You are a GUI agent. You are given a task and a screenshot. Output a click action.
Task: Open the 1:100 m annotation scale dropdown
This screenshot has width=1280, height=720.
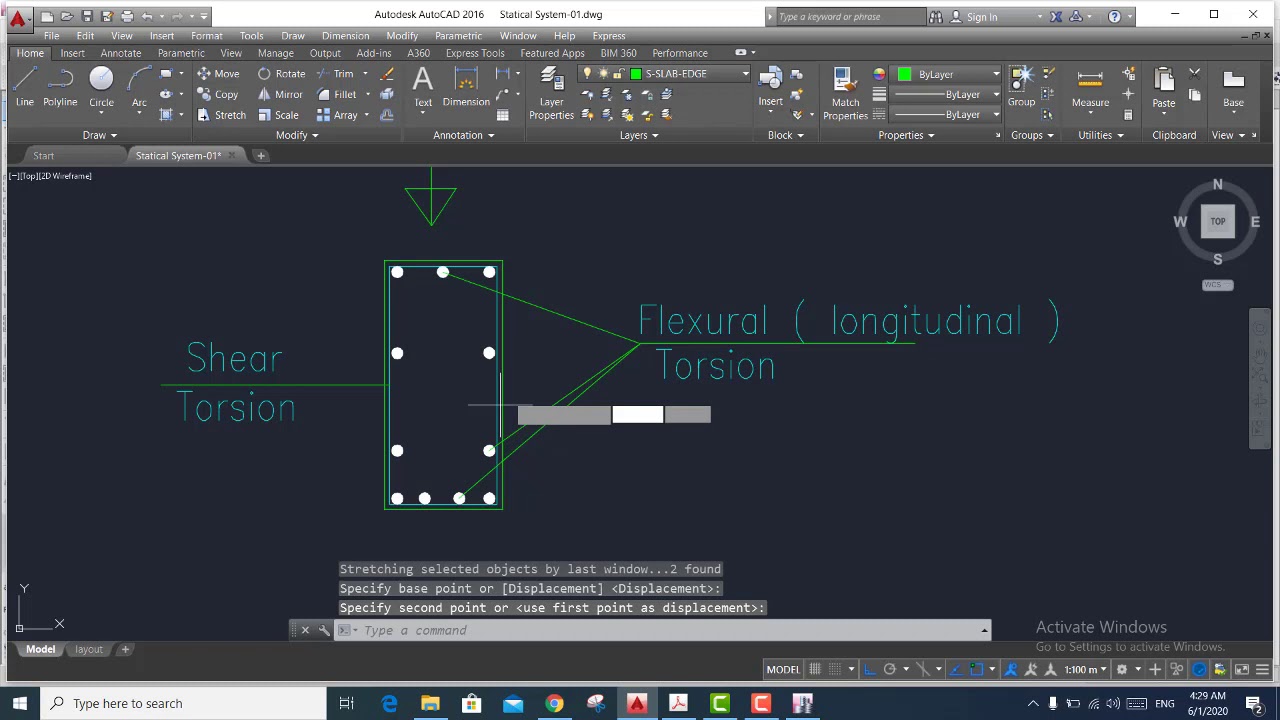[1086, 669]
